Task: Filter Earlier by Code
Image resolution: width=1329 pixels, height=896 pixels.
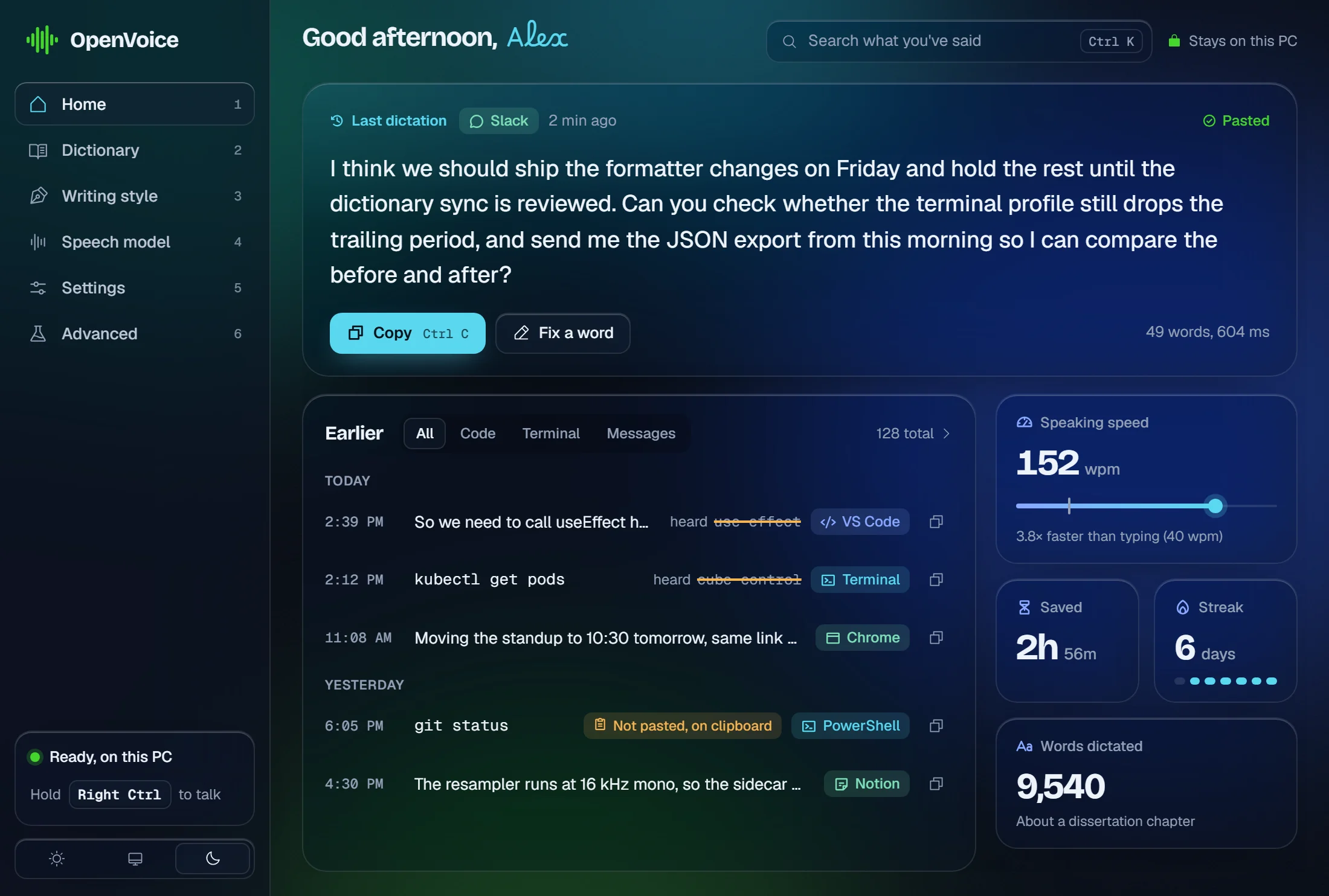Action: [478, 434]
